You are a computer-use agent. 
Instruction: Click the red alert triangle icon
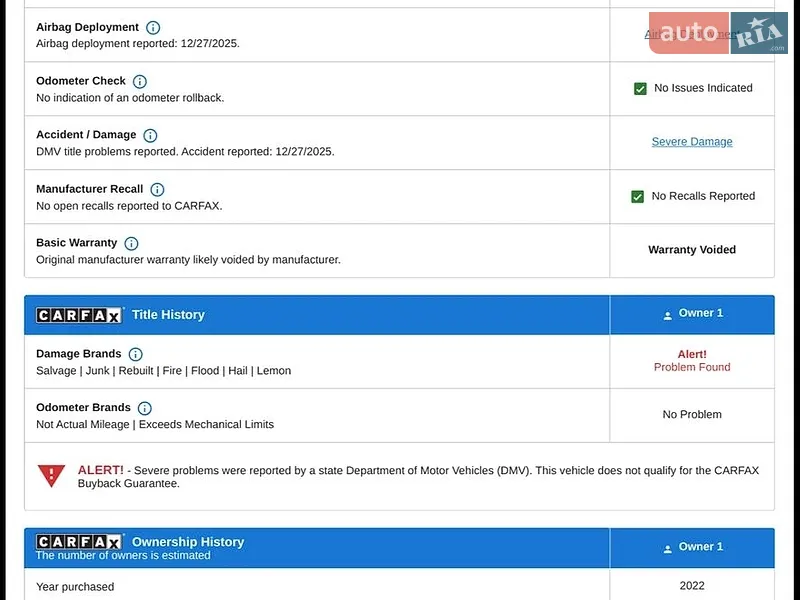pyautogui.click(x=51, y=476)
